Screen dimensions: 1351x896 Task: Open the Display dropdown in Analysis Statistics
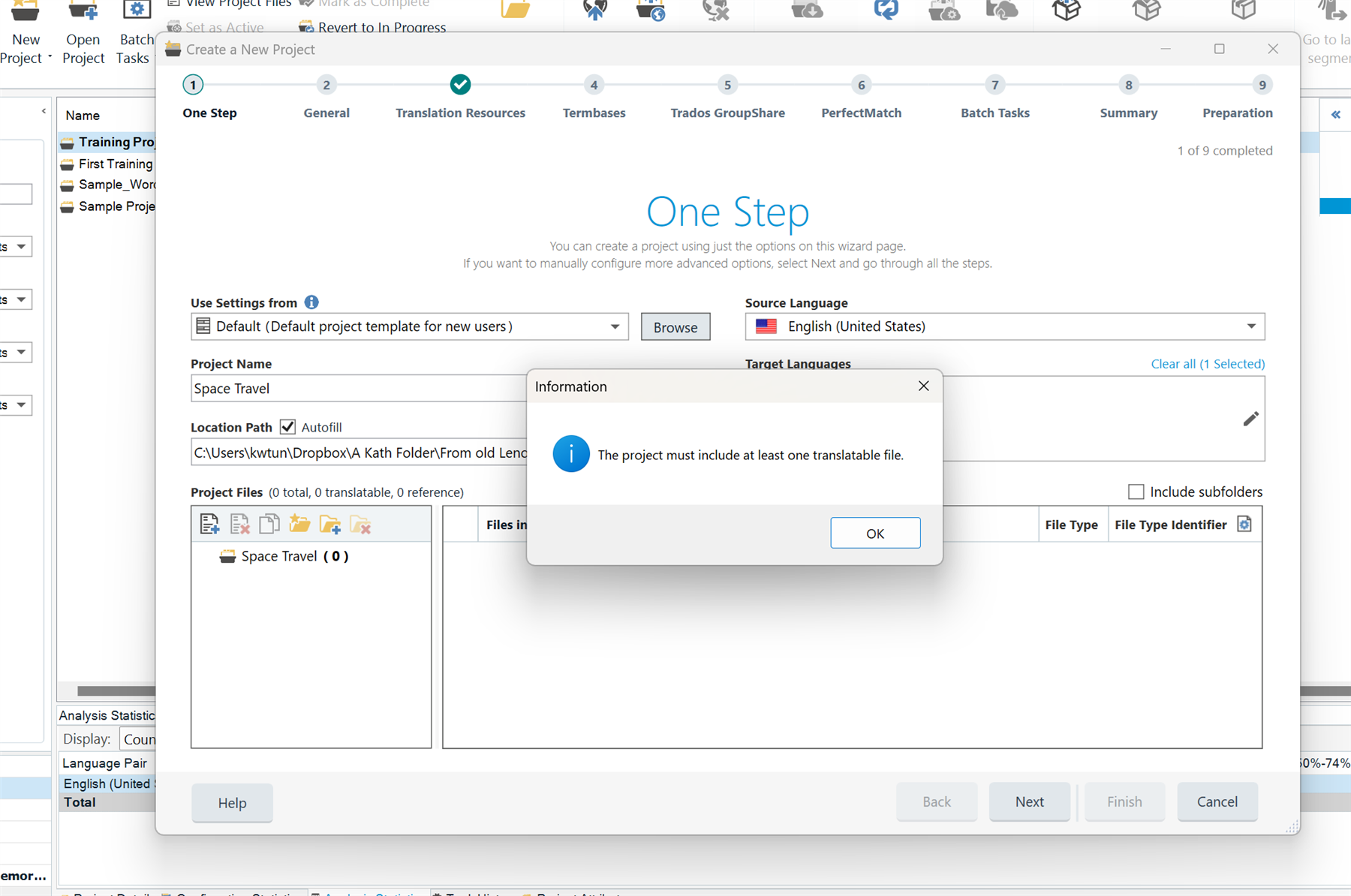pyautogui.click(x=137, y=739)
